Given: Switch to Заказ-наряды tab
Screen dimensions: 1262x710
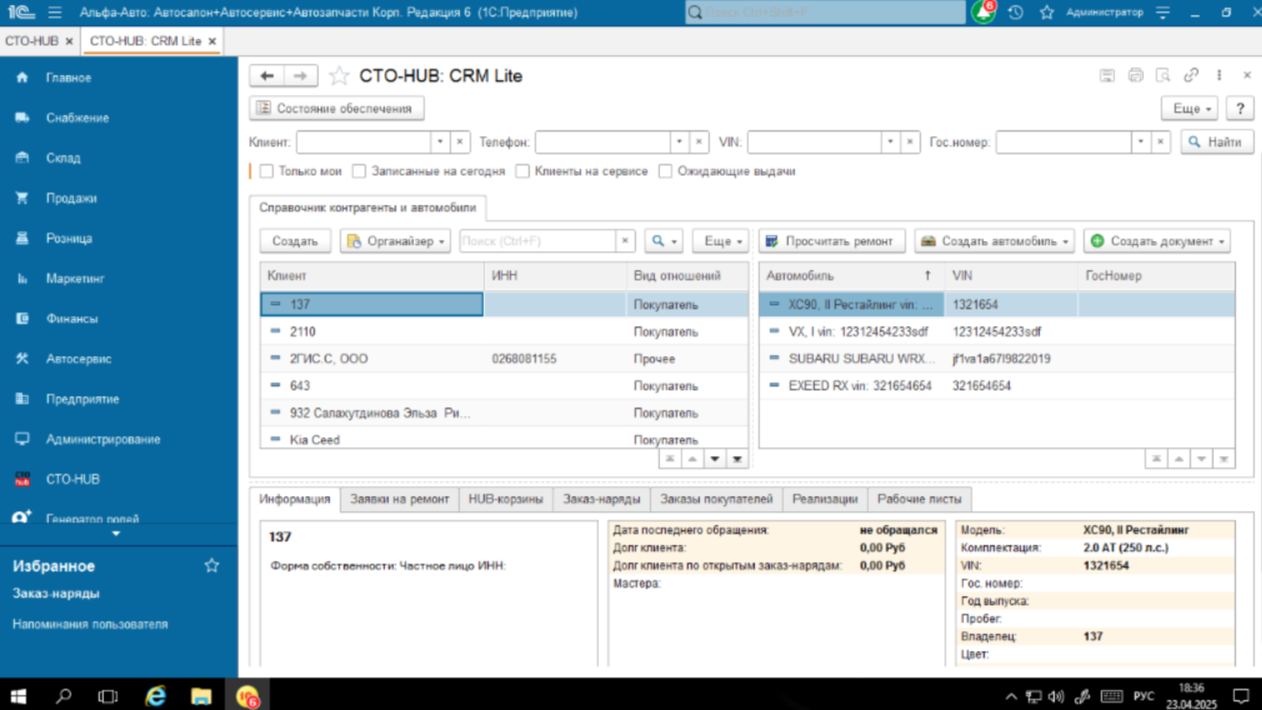Looking at the screenshot, I should pos(601,499).
